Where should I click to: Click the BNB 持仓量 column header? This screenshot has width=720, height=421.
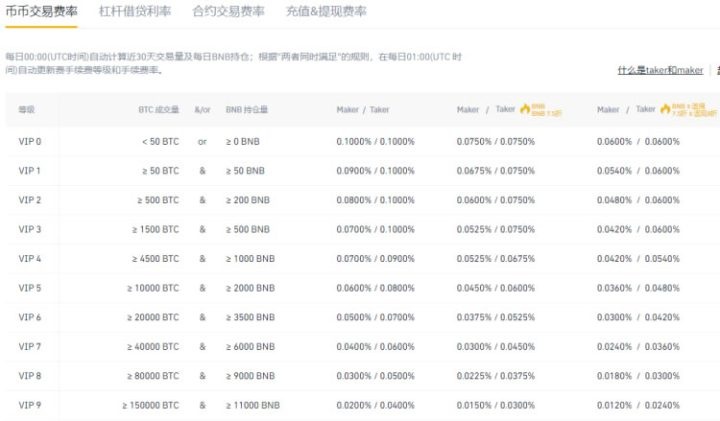click(x=247, y=109)
